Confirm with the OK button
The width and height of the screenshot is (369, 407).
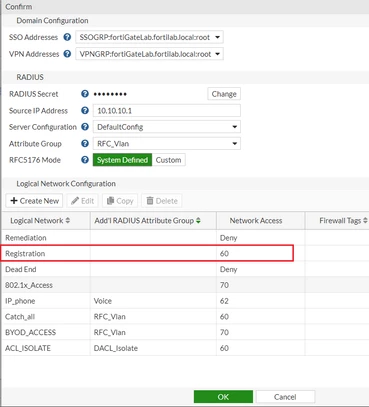[x=223, y=397]
